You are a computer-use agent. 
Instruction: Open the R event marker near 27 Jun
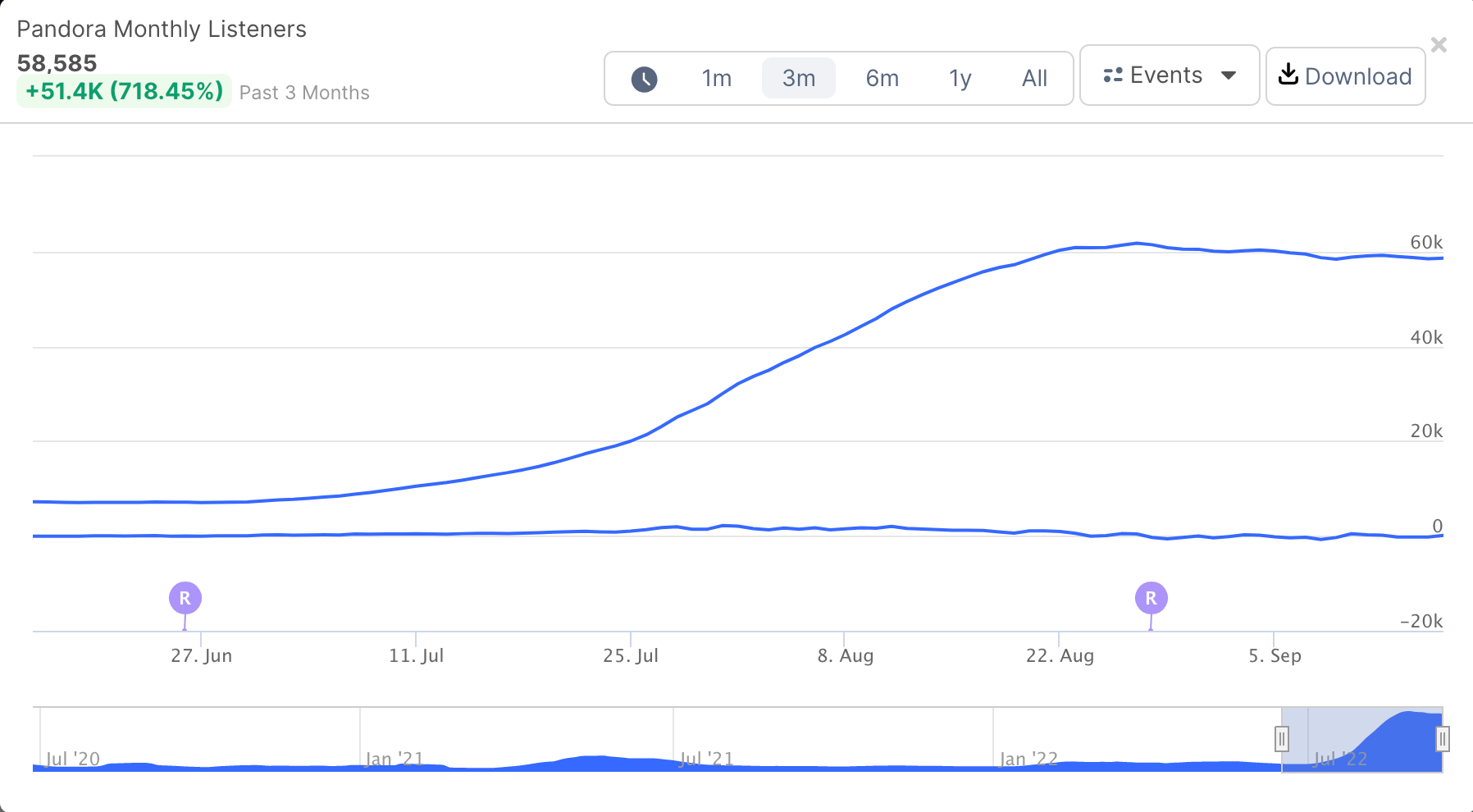pyautogui.click(x=185, y=598)
